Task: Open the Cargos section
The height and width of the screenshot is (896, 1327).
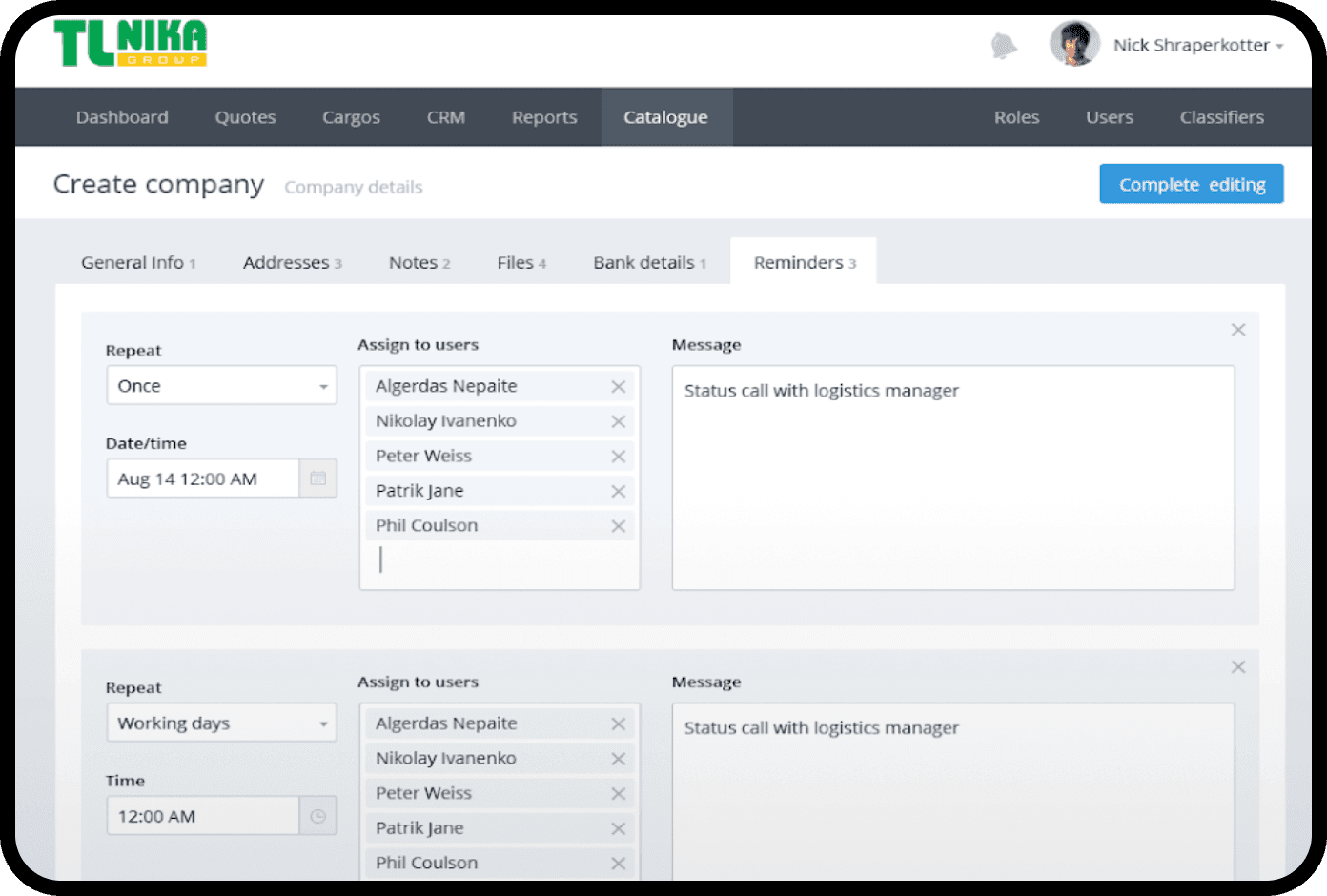Action: 351,117
